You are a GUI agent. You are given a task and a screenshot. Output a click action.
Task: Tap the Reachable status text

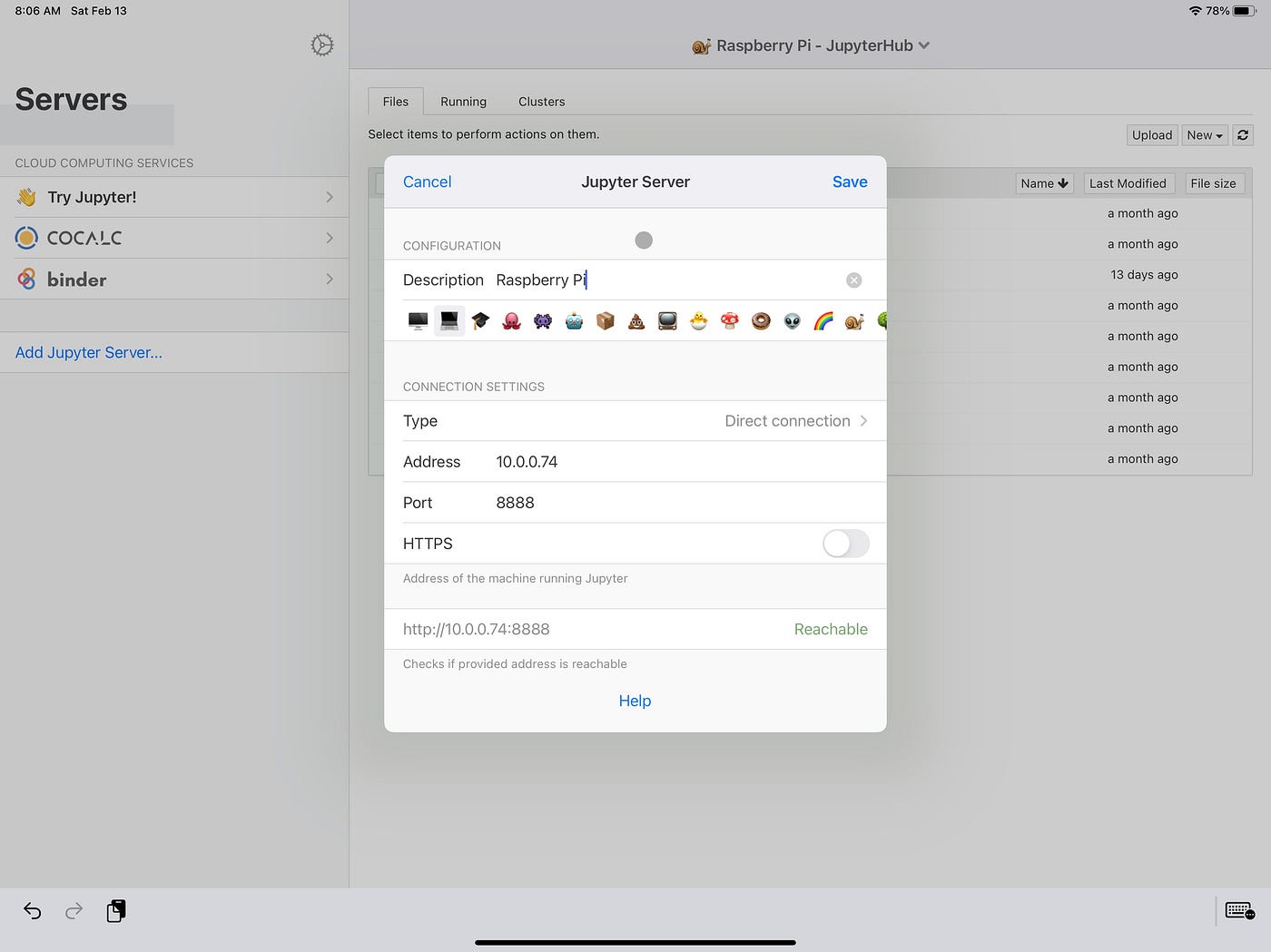click(831, 629)
